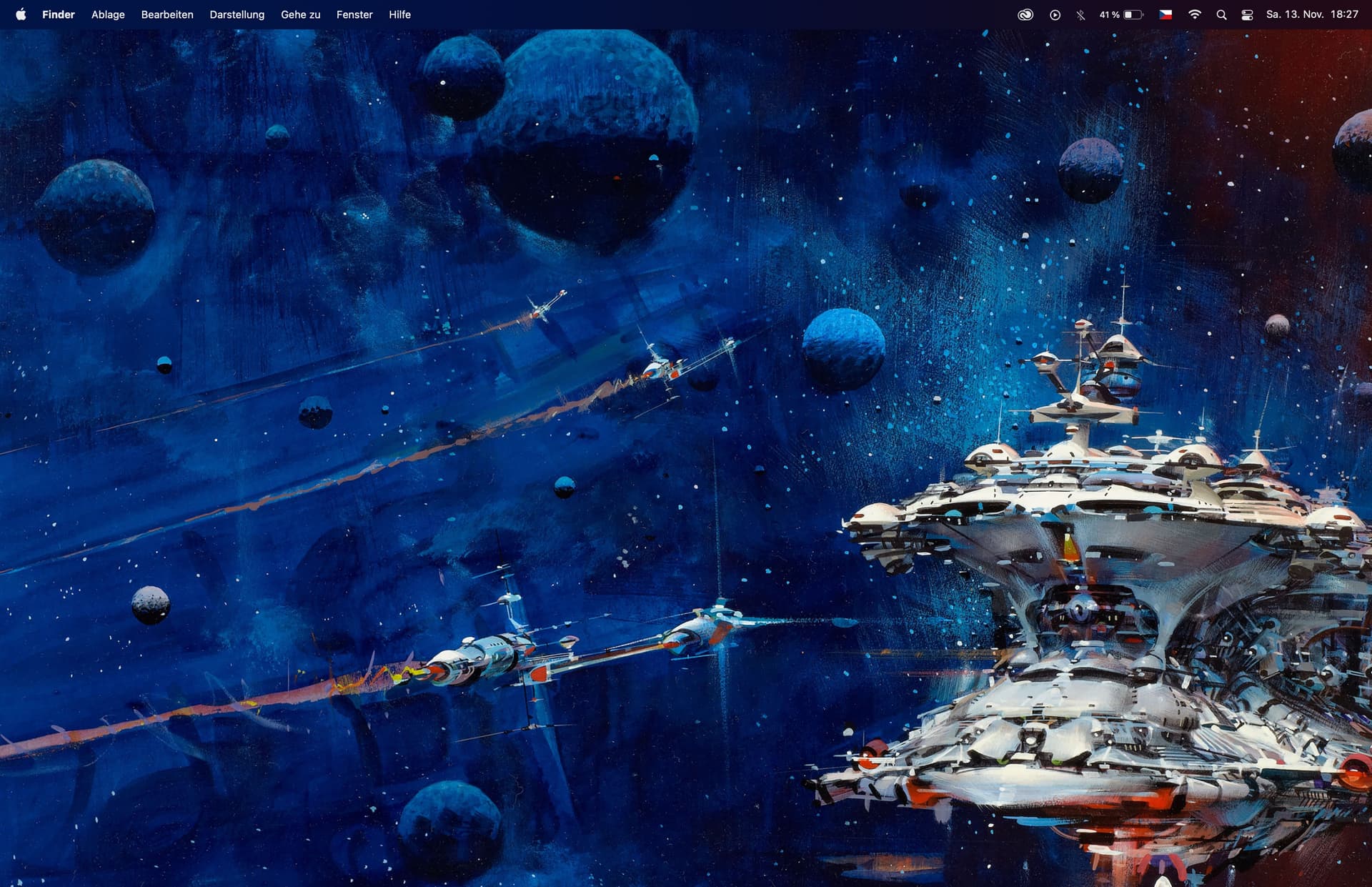The image size is (1372, 887).
Task: Click the play-circle status icon in menu bar
Action: tap(1055, 14)
